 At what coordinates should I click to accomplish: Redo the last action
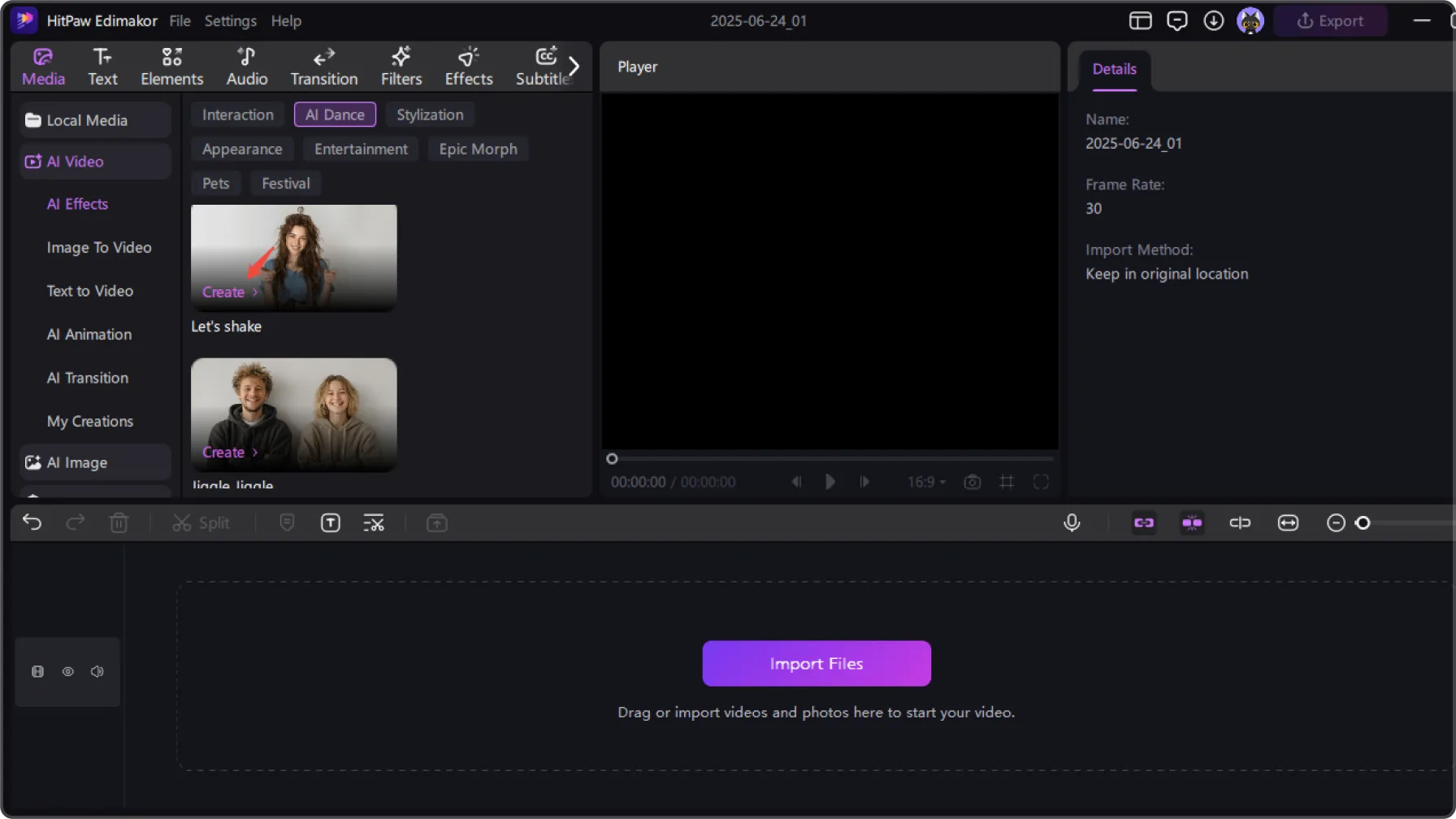[76, 522]
